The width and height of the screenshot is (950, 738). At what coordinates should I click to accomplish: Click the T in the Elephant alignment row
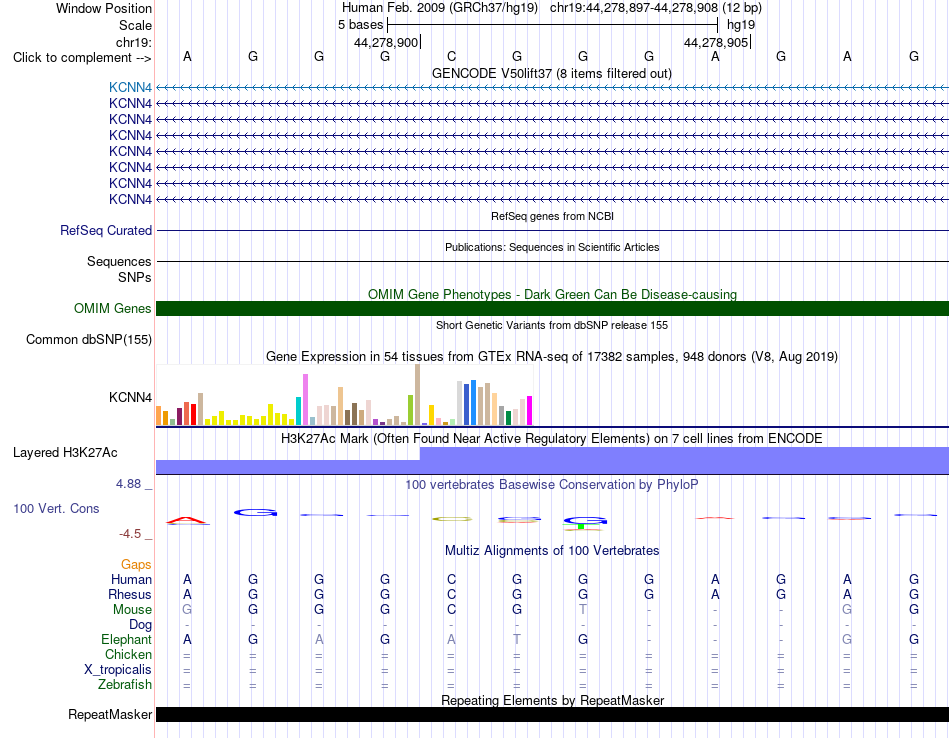click(x=517, y=639)
